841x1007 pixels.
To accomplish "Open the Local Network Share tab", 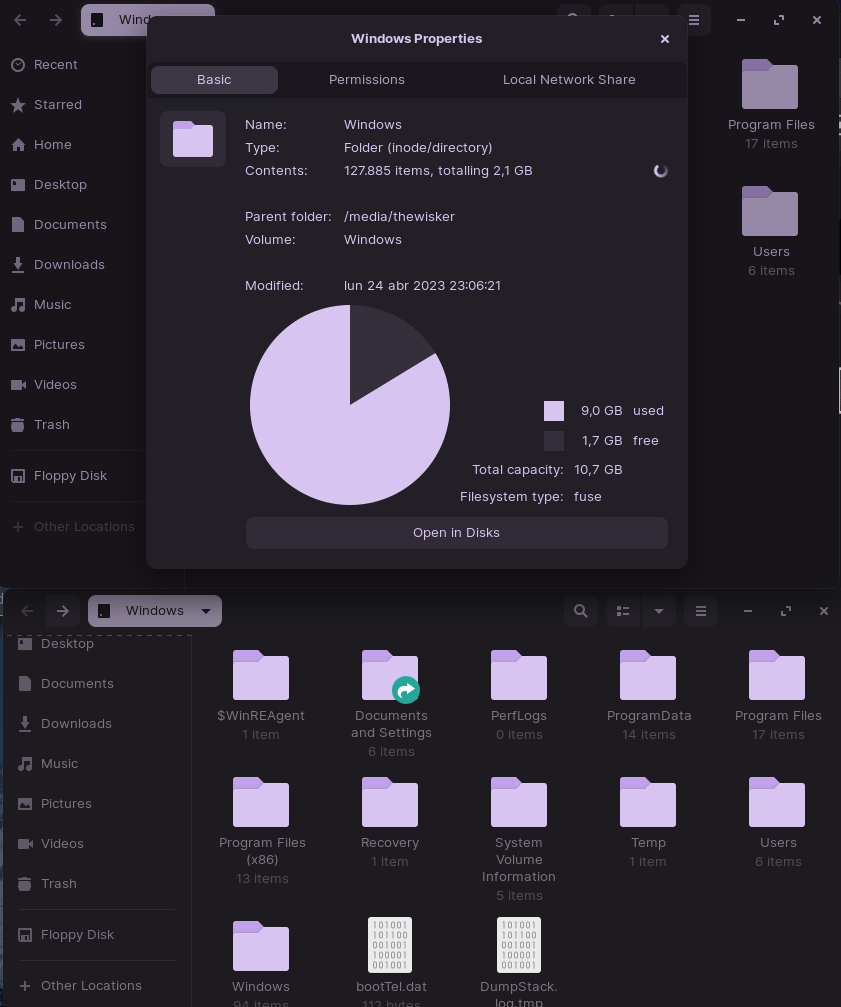I will point(569,80).
